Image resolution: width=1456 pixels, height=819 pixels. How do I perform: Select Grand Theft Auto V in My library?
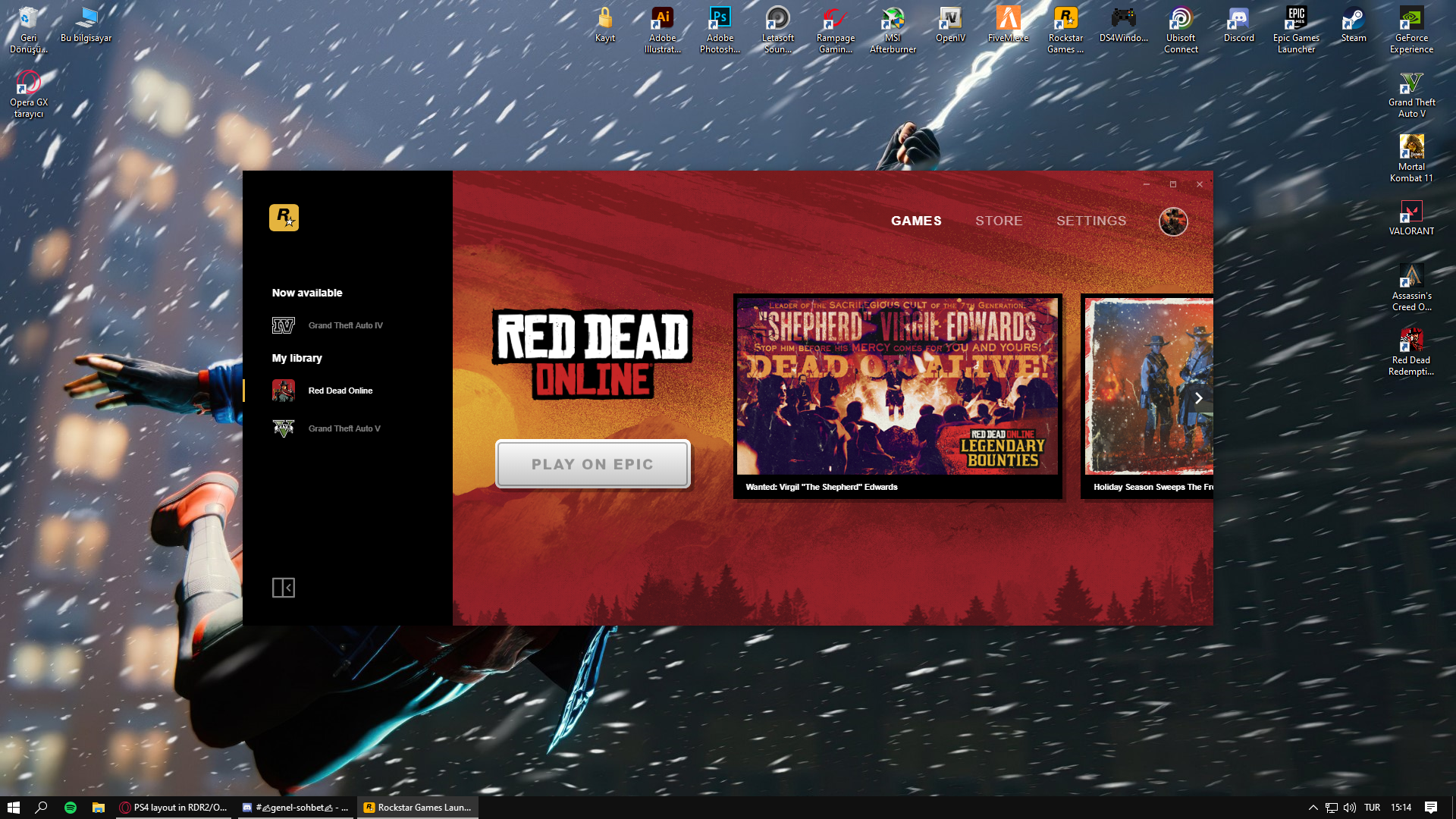pyautogui.click(x=326, y=428)
